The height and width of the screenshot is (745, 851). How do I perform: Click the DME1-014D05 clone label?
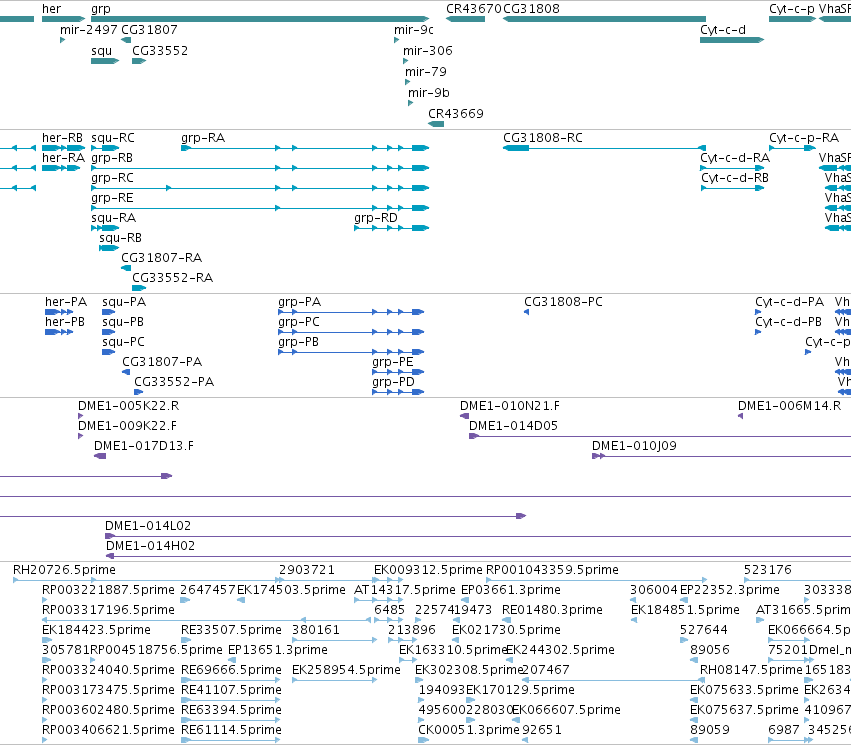click(513, 426)
